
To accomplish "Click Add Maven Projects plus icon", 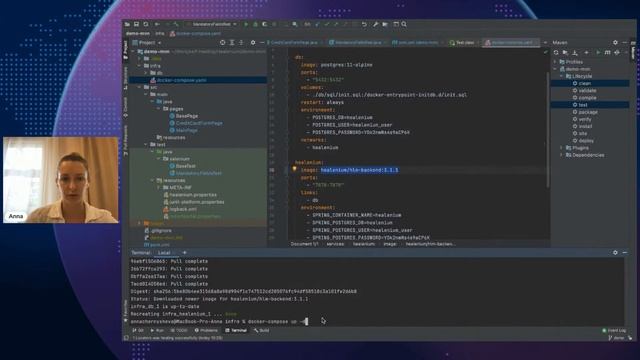I will [x=587, y=53].
